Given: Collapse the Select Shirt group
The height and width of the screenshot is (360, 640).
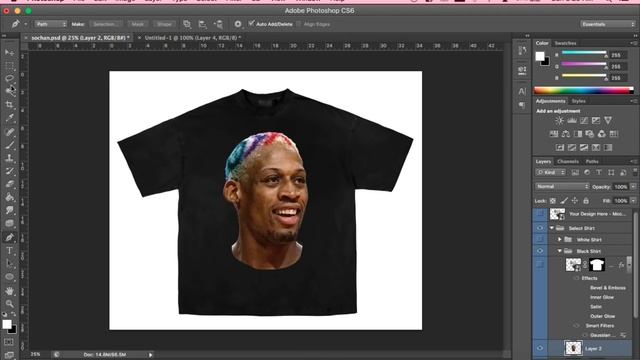Looking at the screenshot, I should 552,228.
